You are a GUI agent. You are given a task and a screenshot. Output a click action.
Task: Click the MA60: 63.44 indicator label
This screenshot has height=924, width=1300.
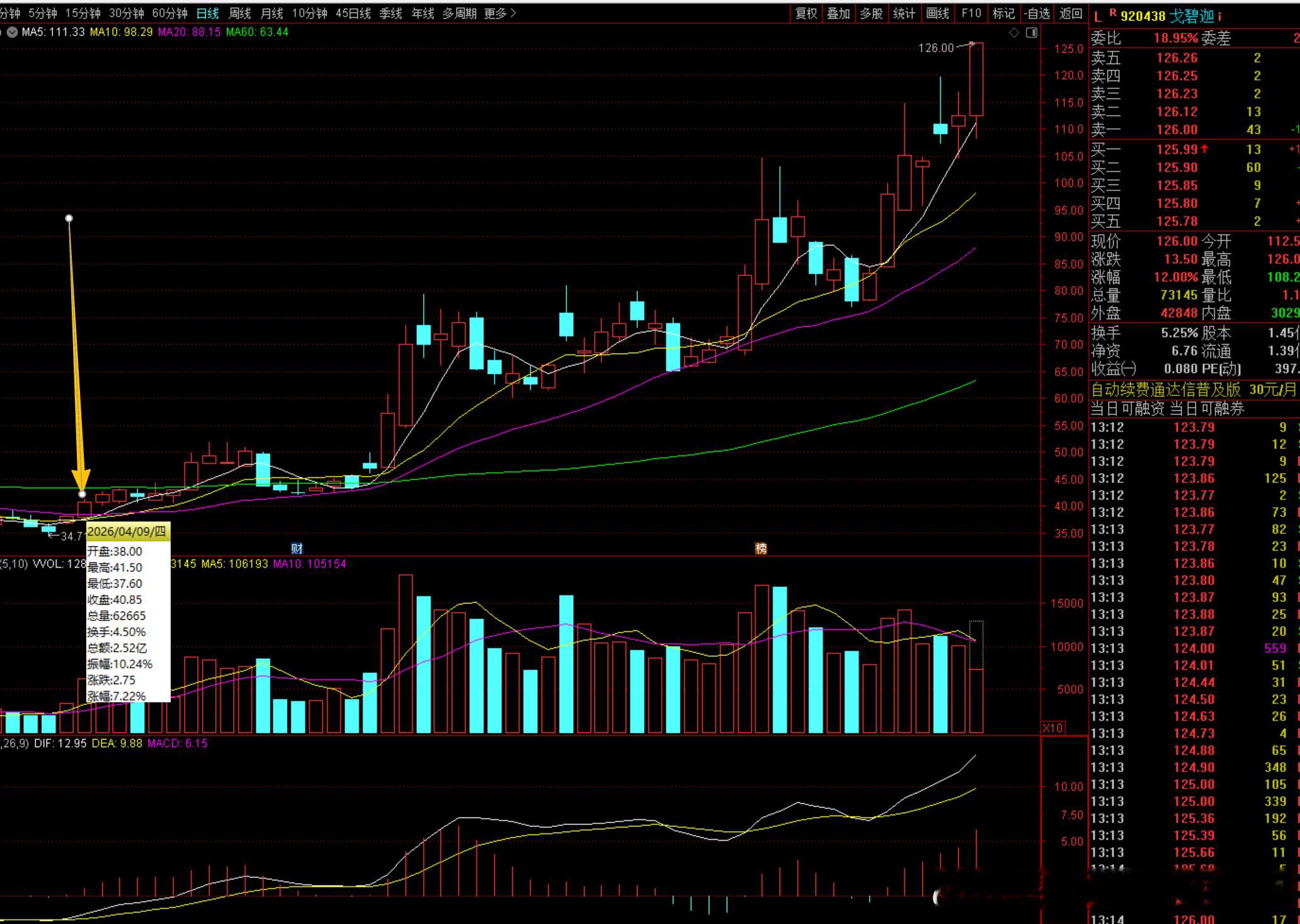point(257,32)
